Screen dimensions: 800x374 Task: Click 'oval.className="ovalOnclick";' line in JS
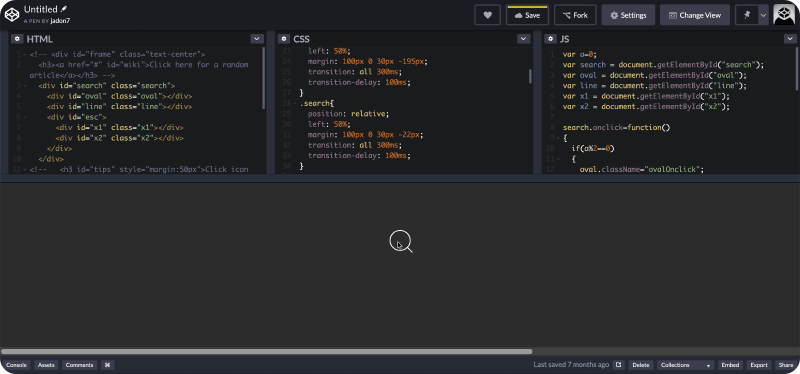coord(642,169)
